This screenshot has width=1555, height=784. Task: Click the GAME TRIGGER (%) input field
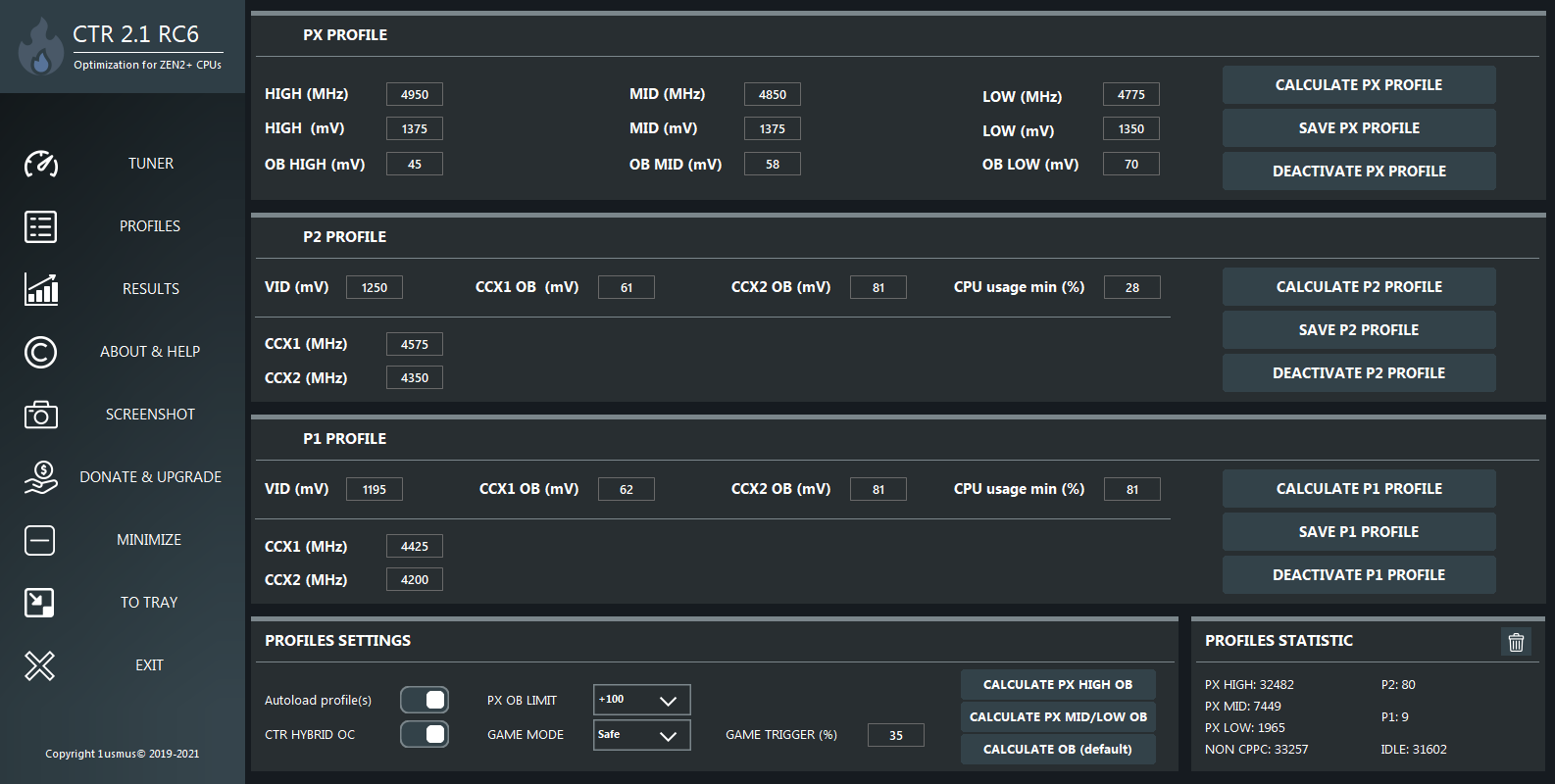895,735
